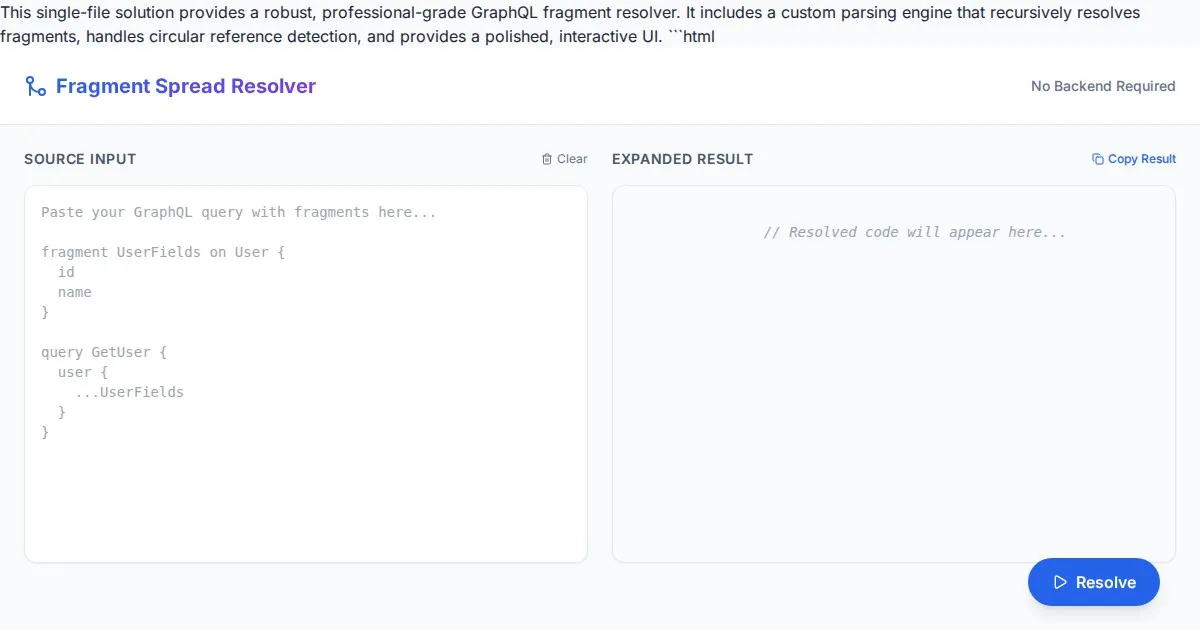Viewport: 1200px width, 630px height.
Task: Click the 'query GetUser' placeholder line
Action: (103, 352)
